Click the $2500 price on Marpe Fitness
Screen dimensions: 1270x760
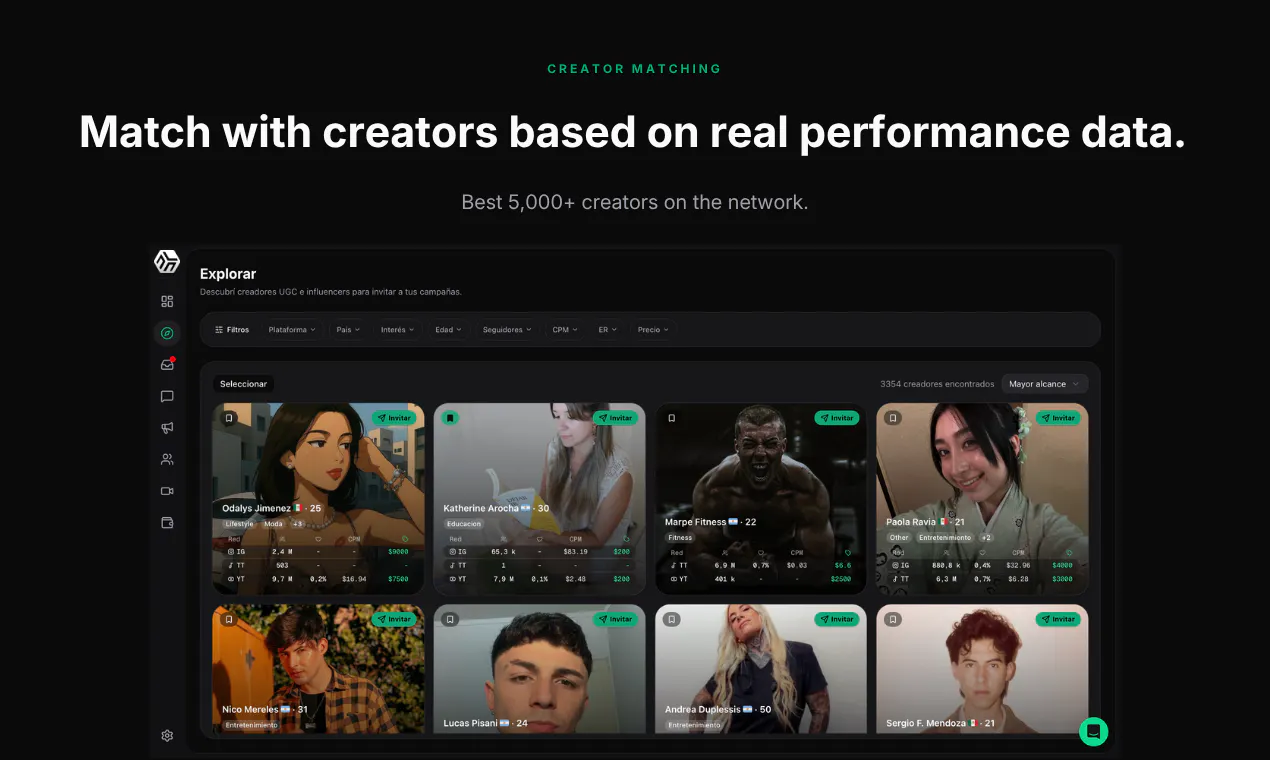click(x=841, y=579)
